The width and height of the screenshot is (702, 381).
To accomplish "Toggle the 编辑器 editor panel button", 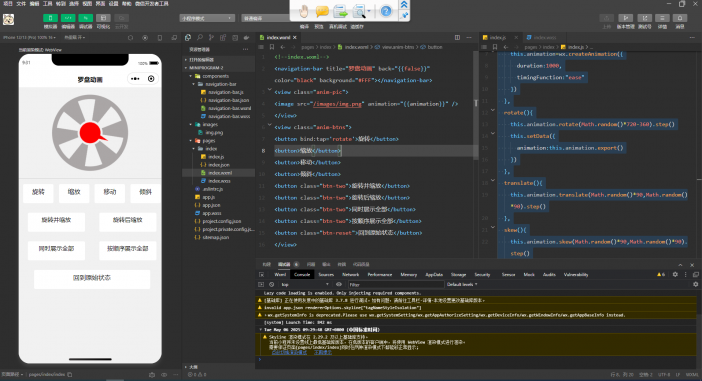I will point(68,18).
